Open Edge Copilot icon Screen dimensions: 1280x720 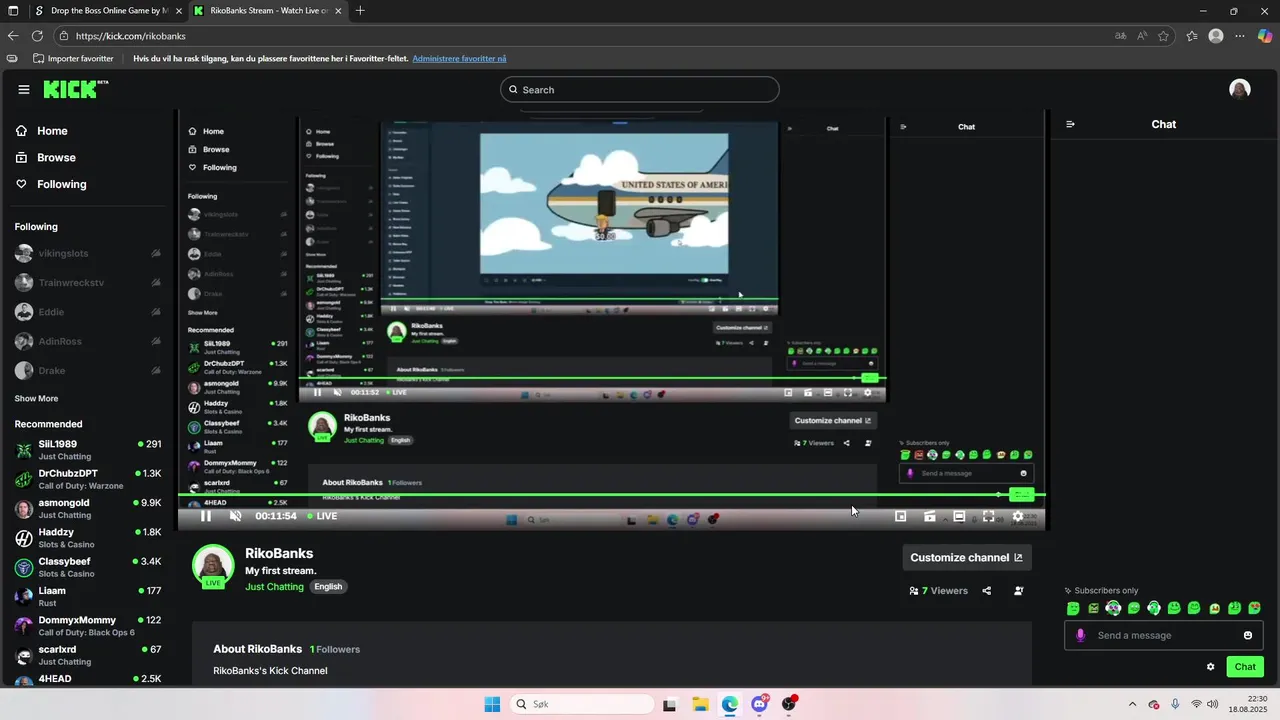(1265, 36)
